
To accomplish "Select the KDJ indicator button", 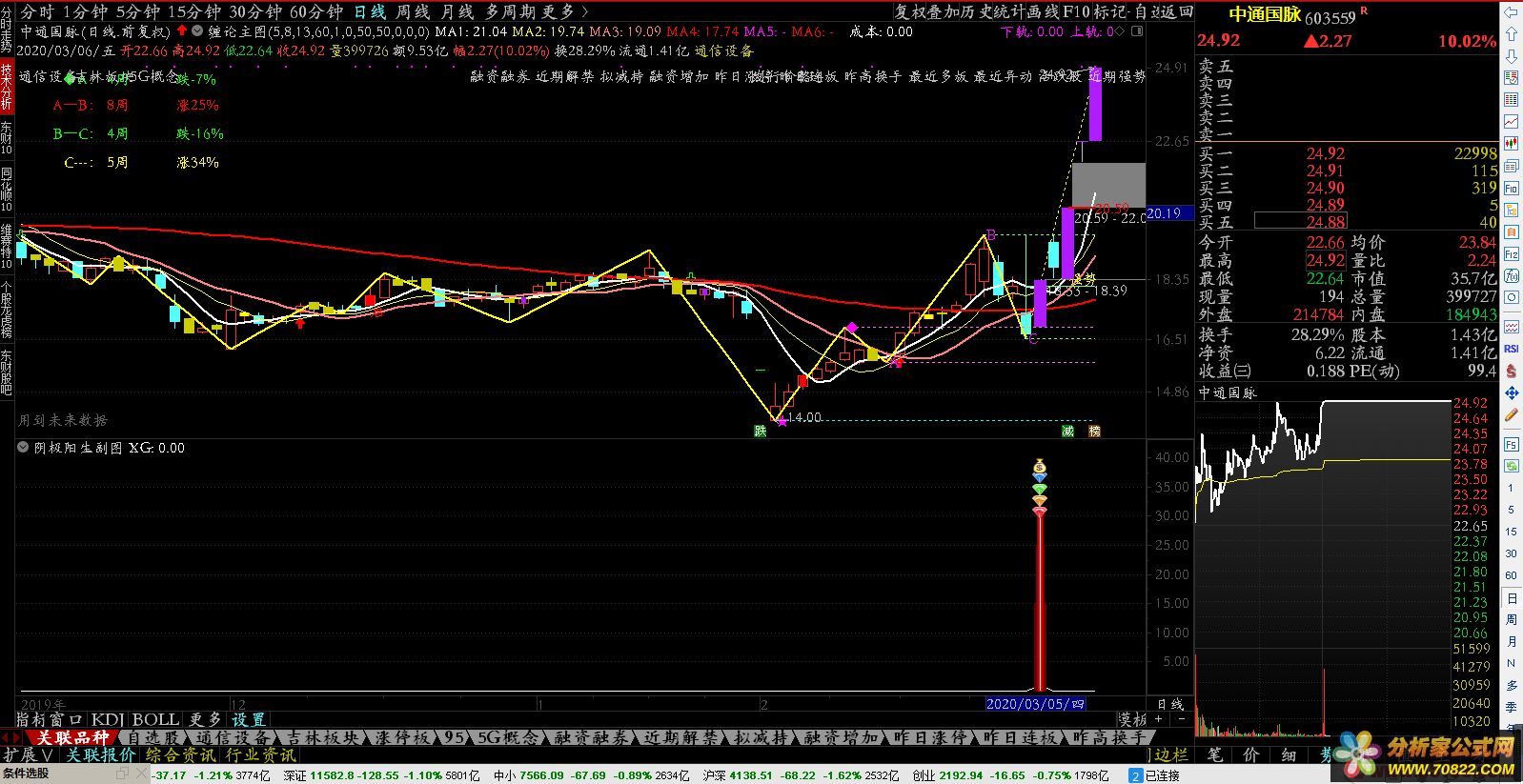I will pyautogui.click(x=107, y=719).
